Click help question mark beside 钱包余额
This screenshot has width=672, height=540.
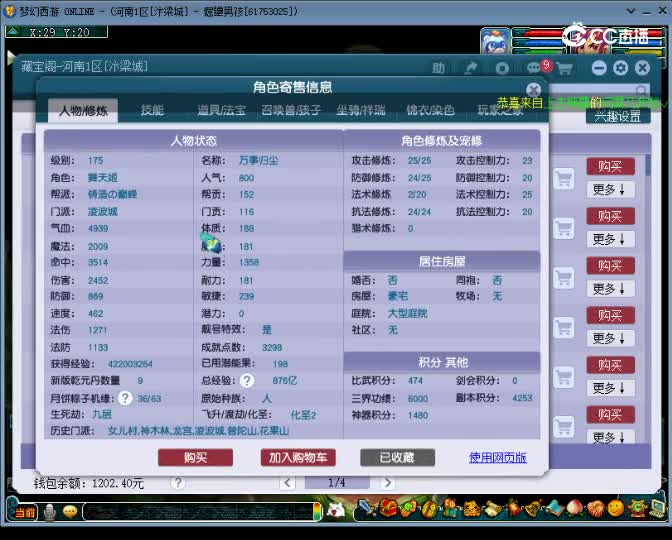[x=178, y=483]
